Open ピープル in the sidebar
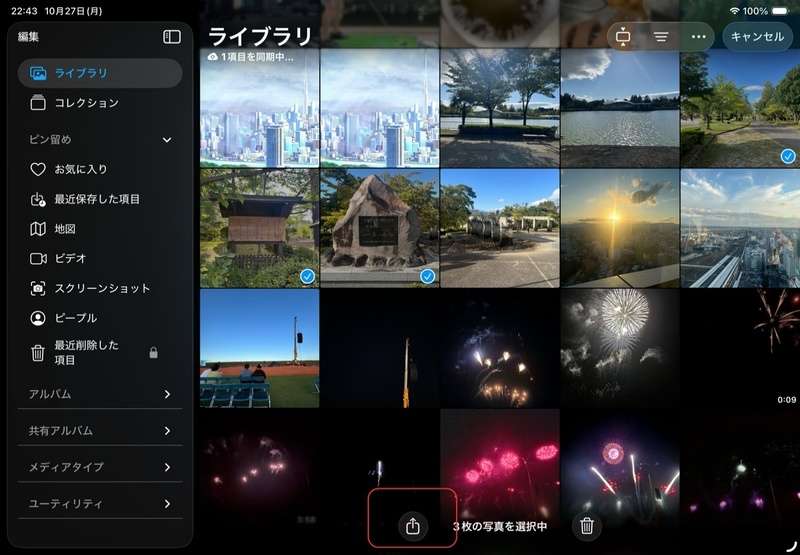The image size is (800, 555). pos(100,318)
